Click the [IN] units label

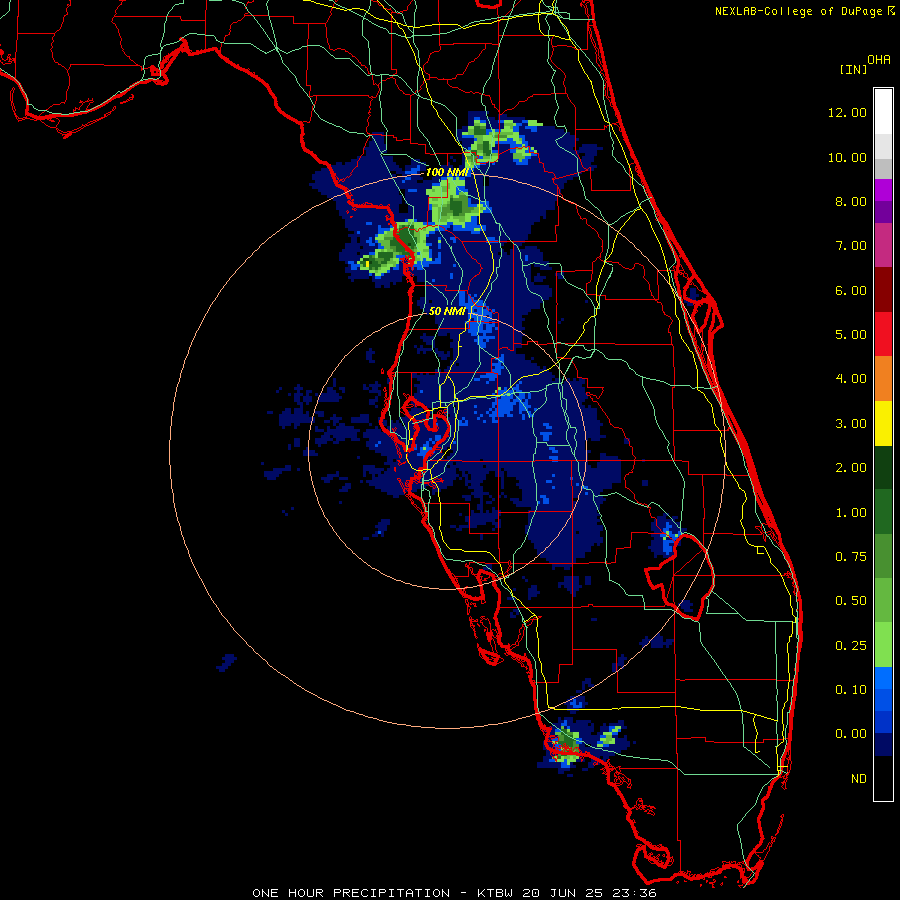tap(854, 69)
